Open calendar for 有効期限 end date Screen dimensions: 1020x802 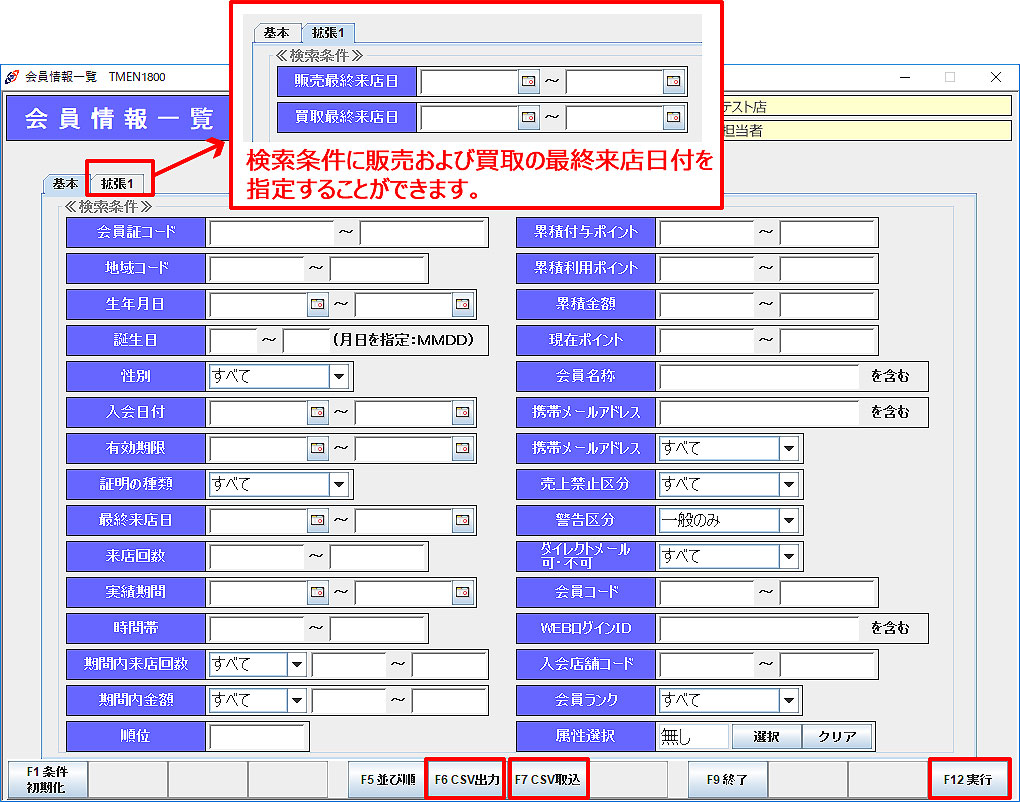tap(463, 448)
